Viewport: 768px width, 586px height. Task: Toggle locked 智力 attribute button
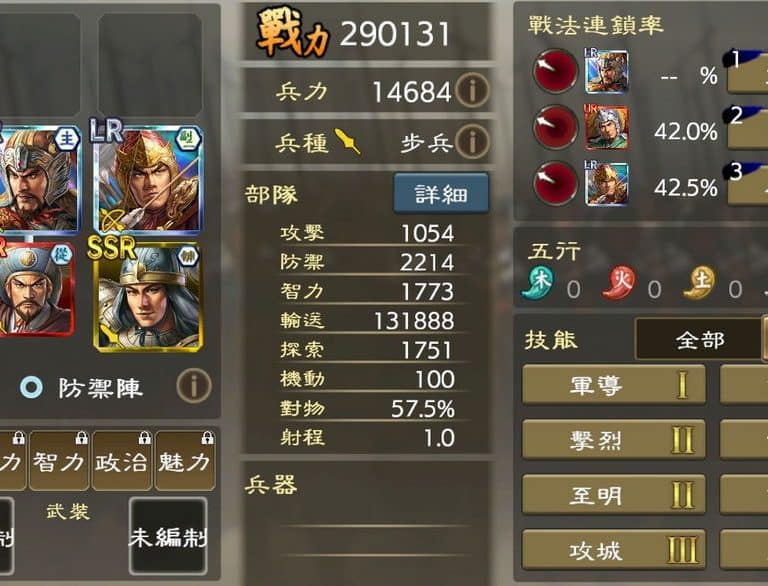click(x=59, y=461)
